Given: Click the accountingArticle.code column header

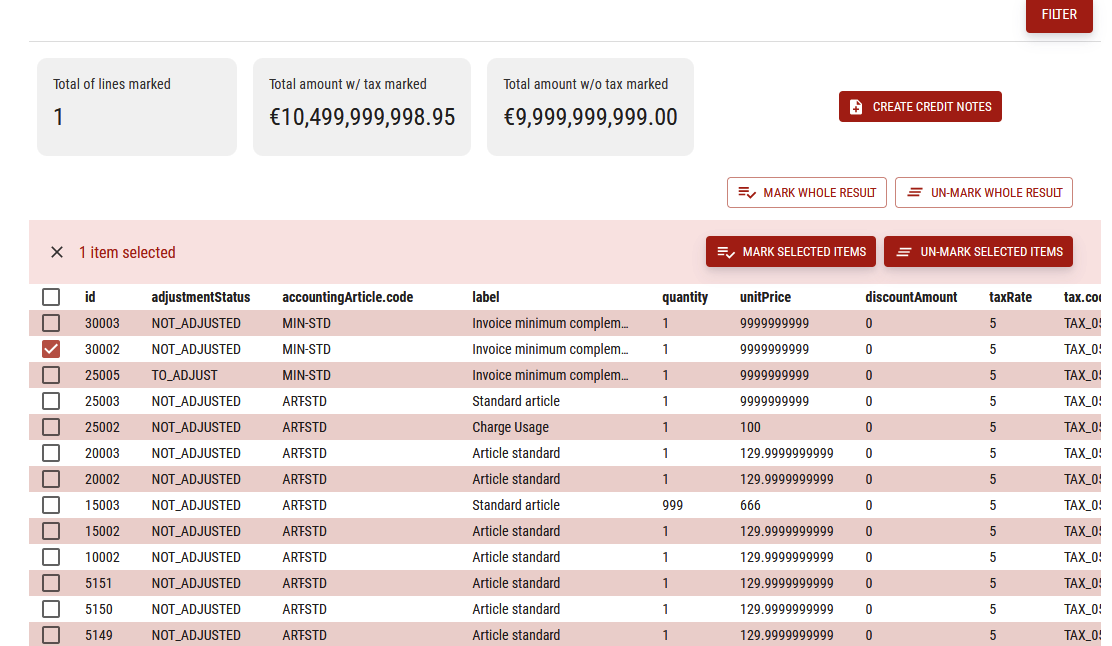Looking at the screenshot, I should (x=347, y=297).
